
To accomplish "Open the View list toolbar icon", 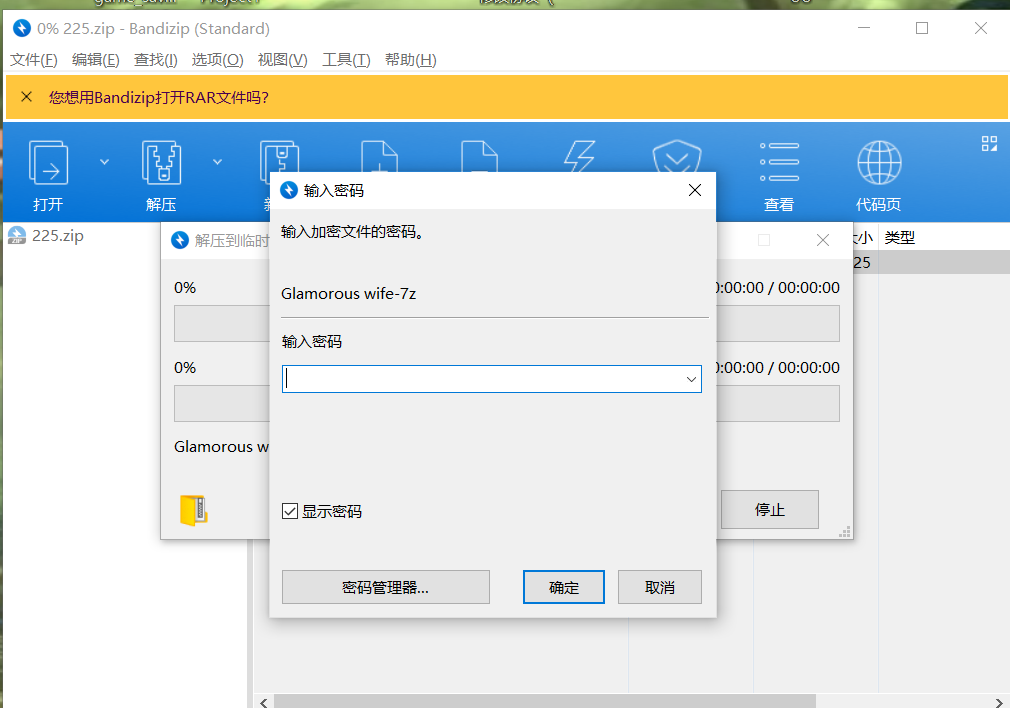I will (779, 162).
